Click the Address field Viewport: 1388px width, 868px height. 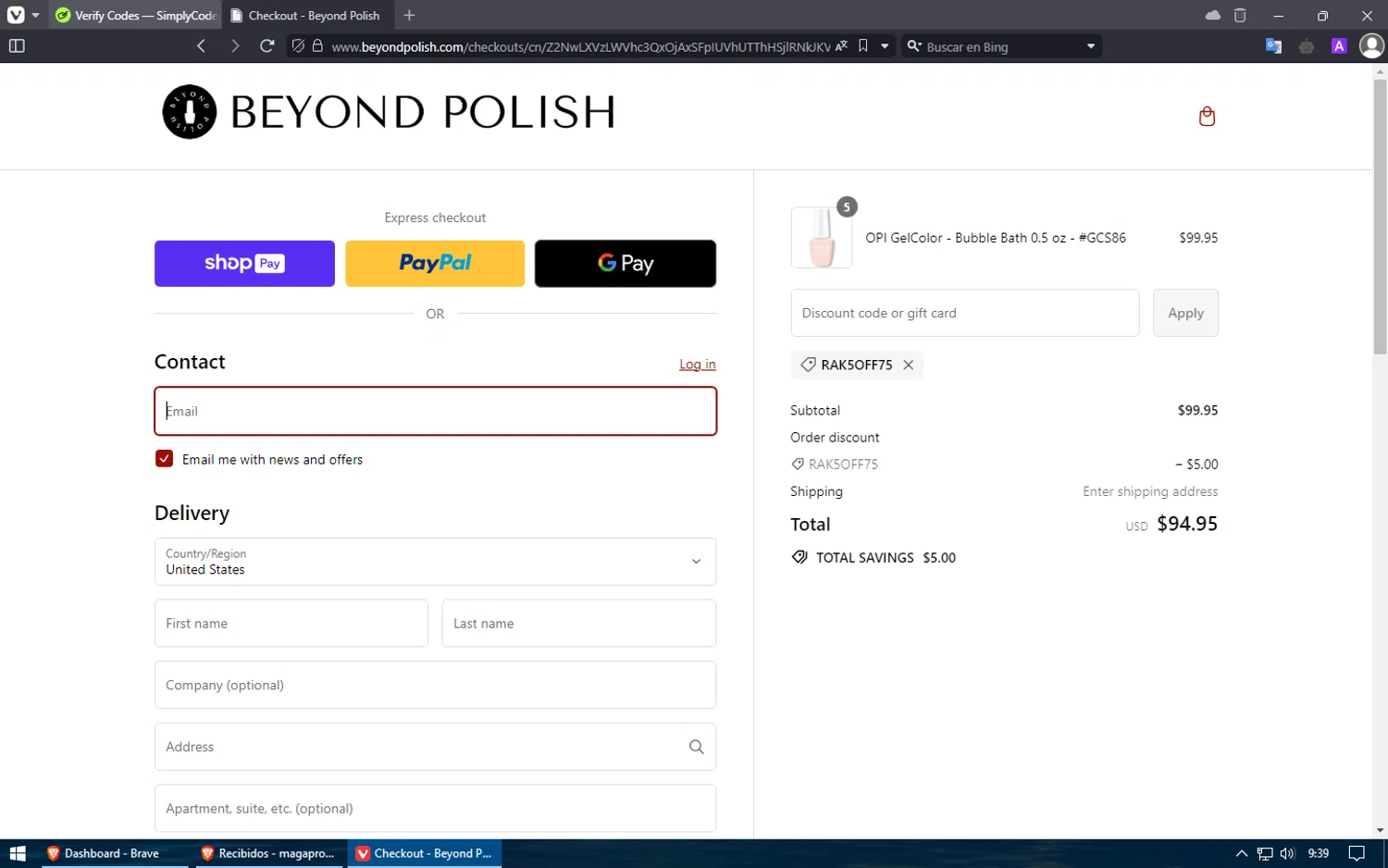(435, 747)
